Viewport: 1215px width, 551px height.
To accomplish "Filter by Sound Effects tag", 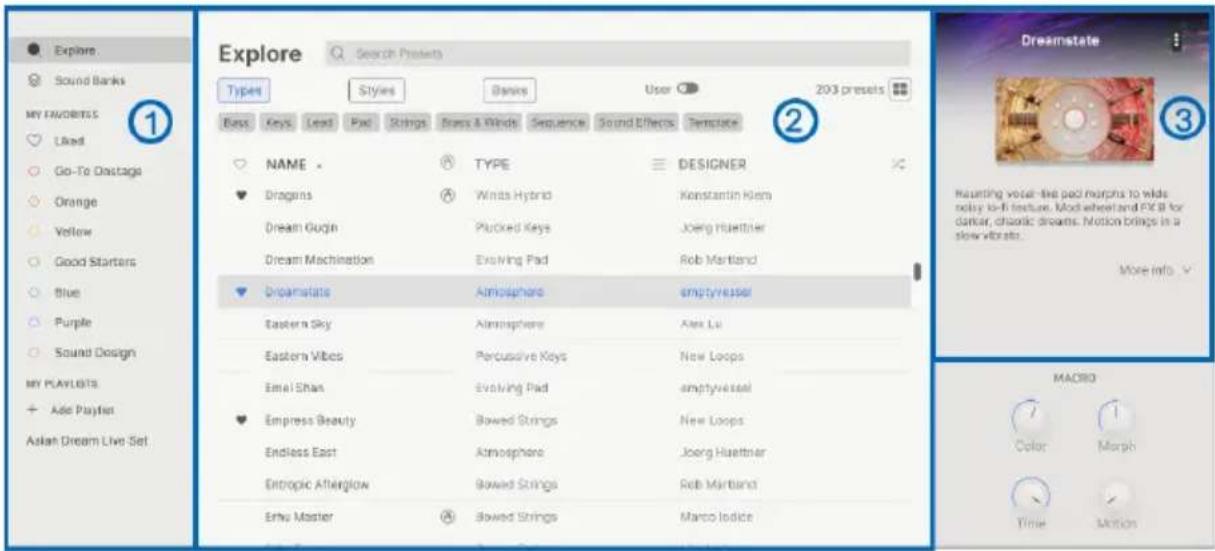I will pyautogui.click(x=637, y=122).
